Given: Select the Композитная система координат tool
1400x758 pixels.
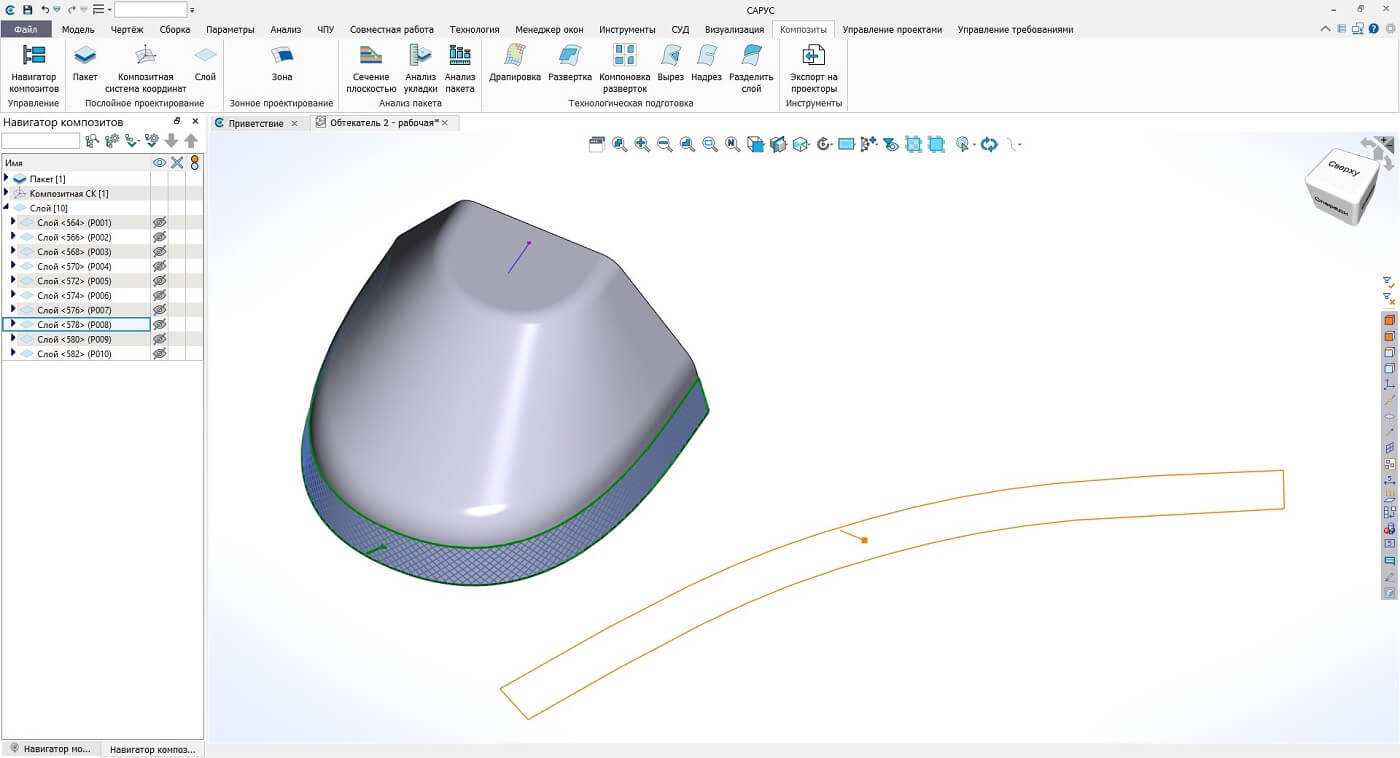Looking at the screenshot, I should 145,68.
